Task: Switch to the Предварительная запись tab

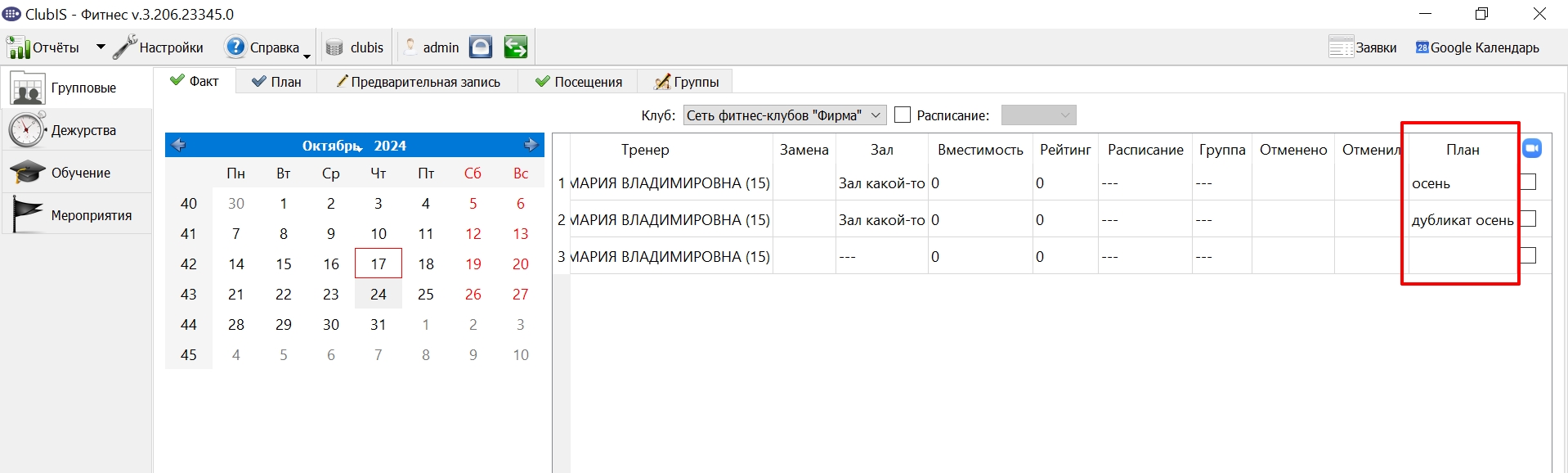Action: [418, 82]
